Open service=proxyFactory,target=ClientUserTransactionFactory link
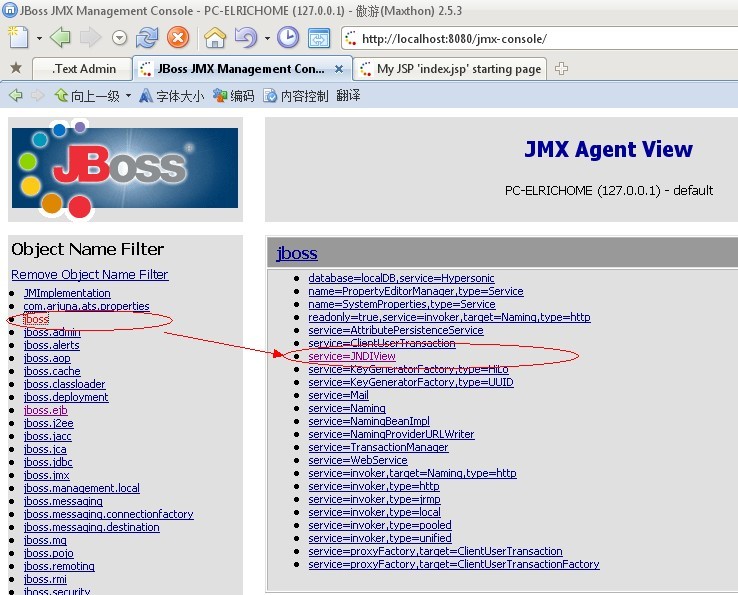738x595 pixels. [x=454, y=564]
